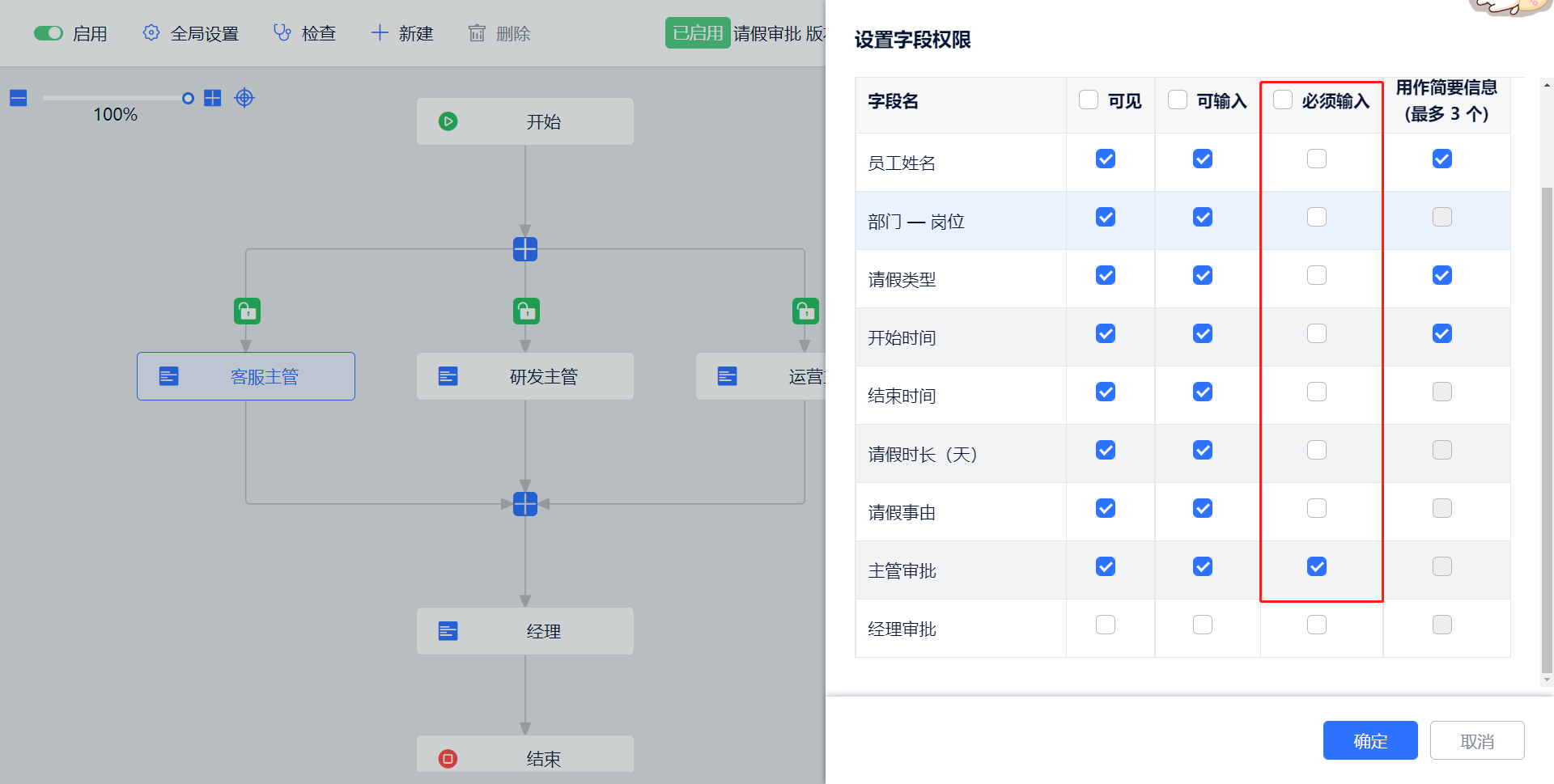The width and height of the screenshot is (1554, 784).
Task: Click the 取消 button
Action: 1477,740
